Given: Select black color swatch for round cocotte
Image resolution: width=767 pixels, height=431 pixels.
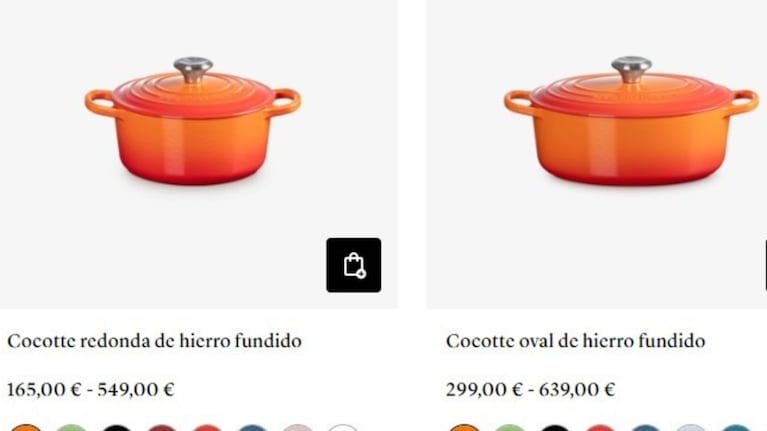Looking at the screenshot, I should [x=116, y=429].
